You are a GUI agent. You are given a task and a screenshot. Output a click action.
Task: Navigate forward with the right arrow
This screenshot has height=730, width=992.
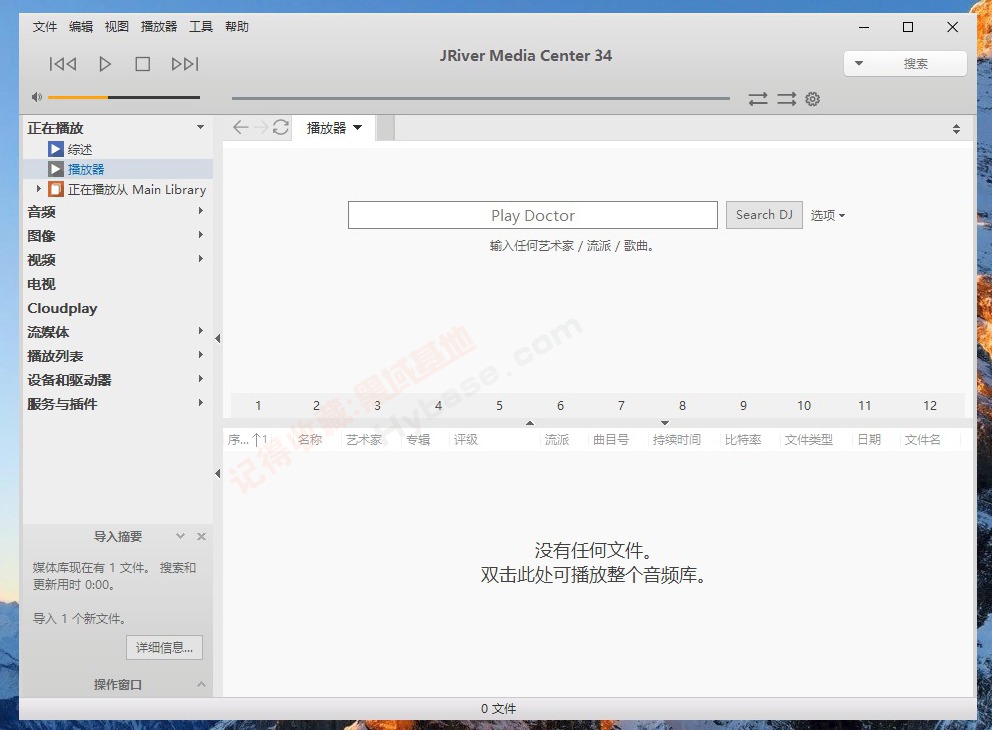261,127
